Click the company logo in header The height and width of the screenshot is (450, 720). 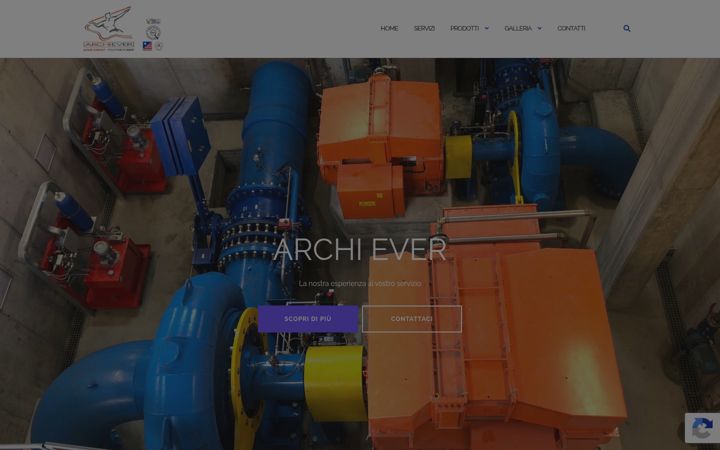click(109, 28)
